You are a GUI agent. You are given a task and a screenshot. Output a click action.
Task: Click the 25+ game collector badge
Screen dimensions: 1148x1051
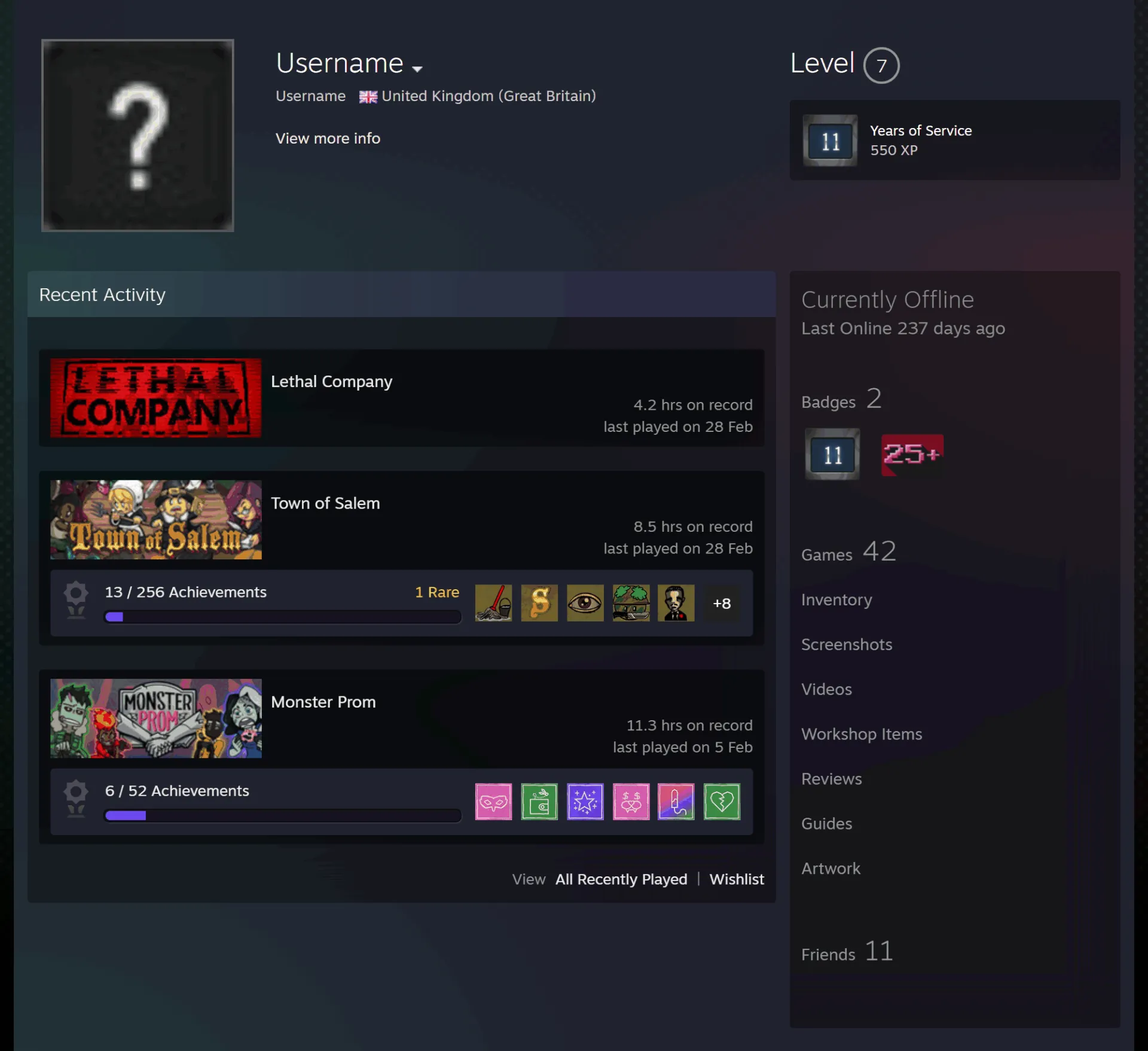tap(912, 455)
